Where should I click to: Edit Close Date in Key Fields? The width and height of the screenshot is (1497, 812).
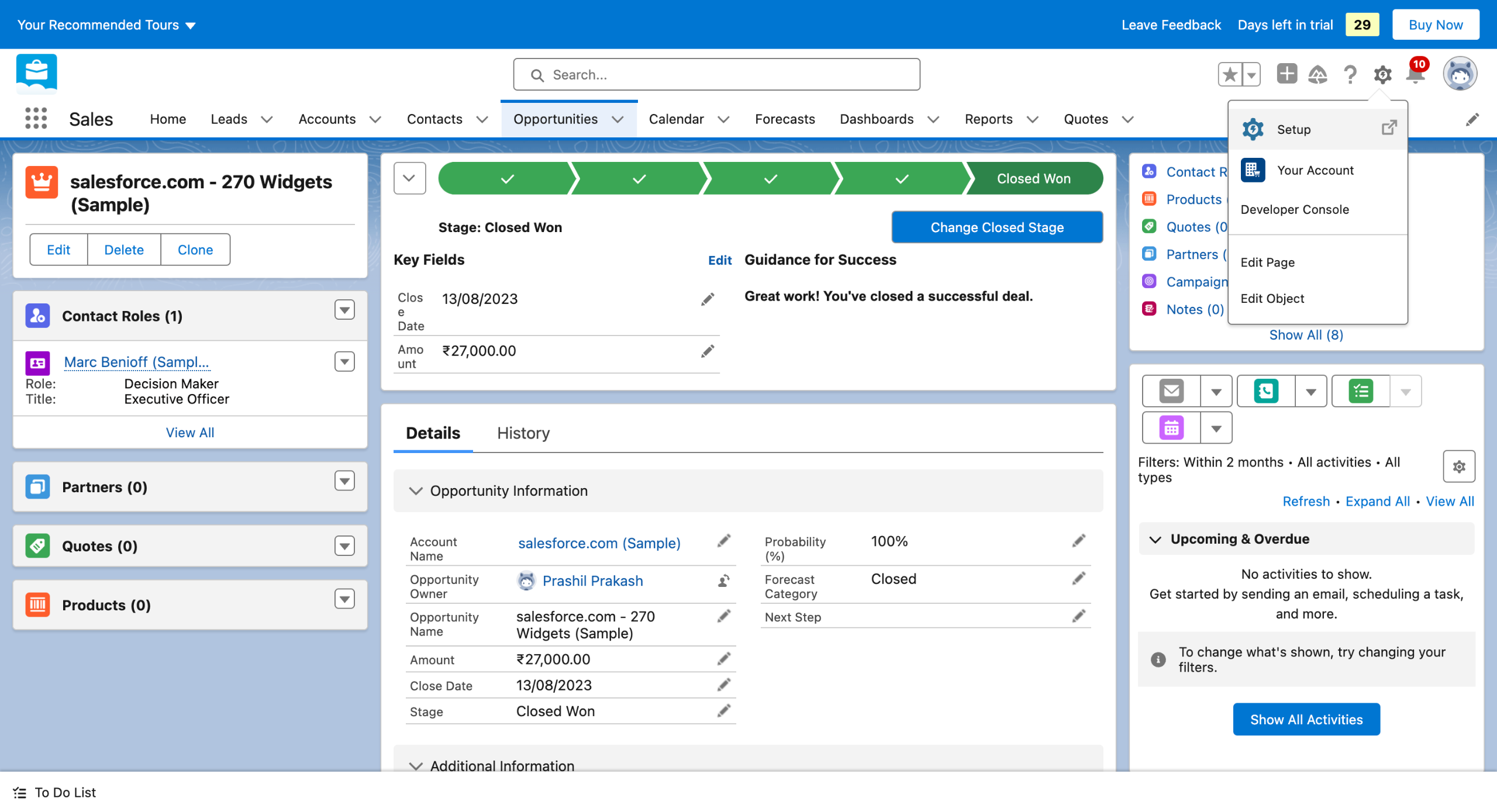tap(708, 299)
